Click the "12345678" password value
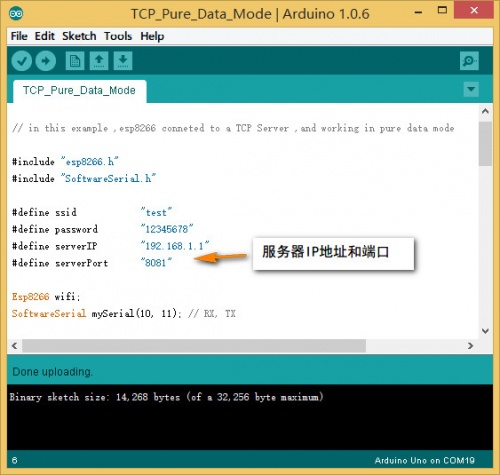The height and width of the screenshot is (475, 500). pos(167,229)
